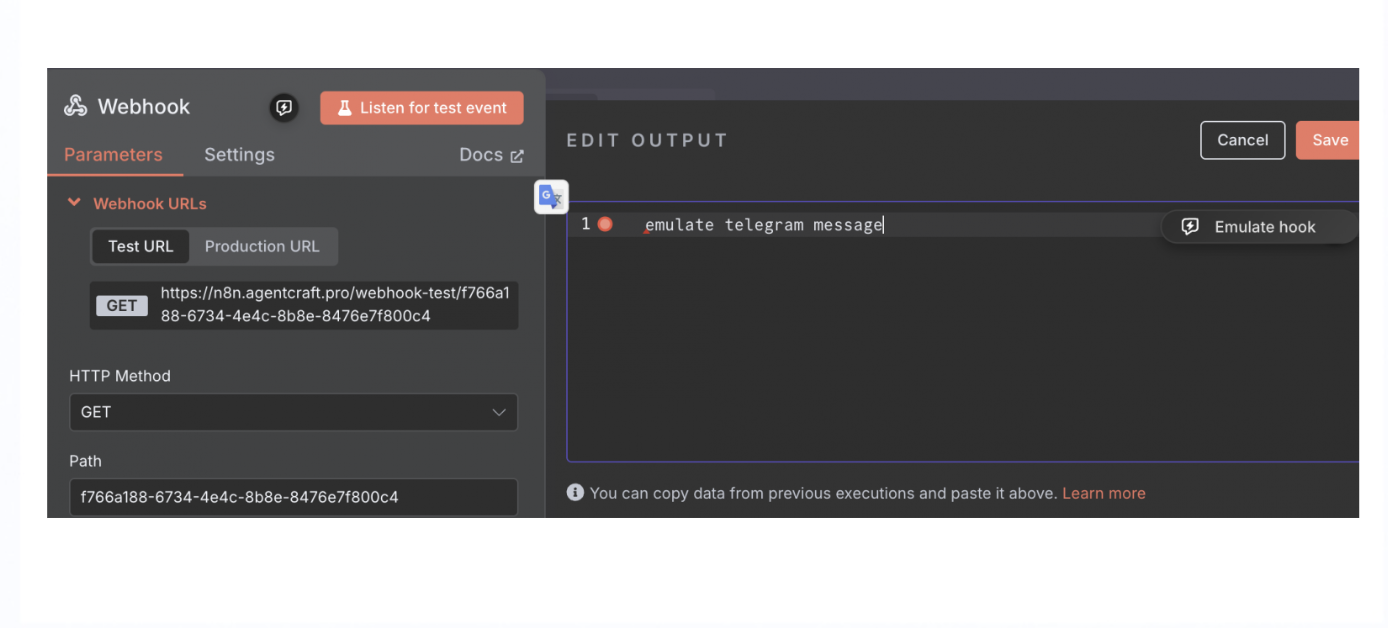
Task: Open the Learn more link
Action: click(1104, 493)
